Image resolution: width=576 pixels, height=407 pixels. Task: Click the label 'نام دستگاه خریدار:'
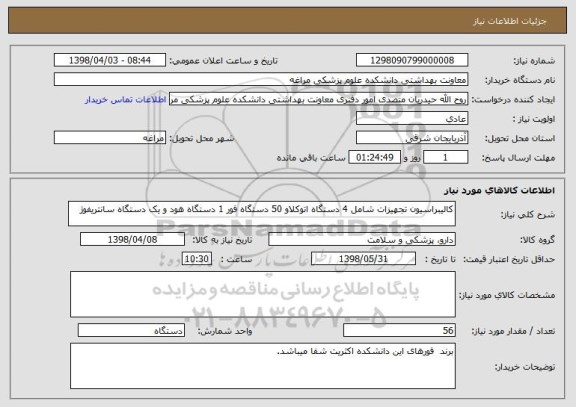pos(520,80)
